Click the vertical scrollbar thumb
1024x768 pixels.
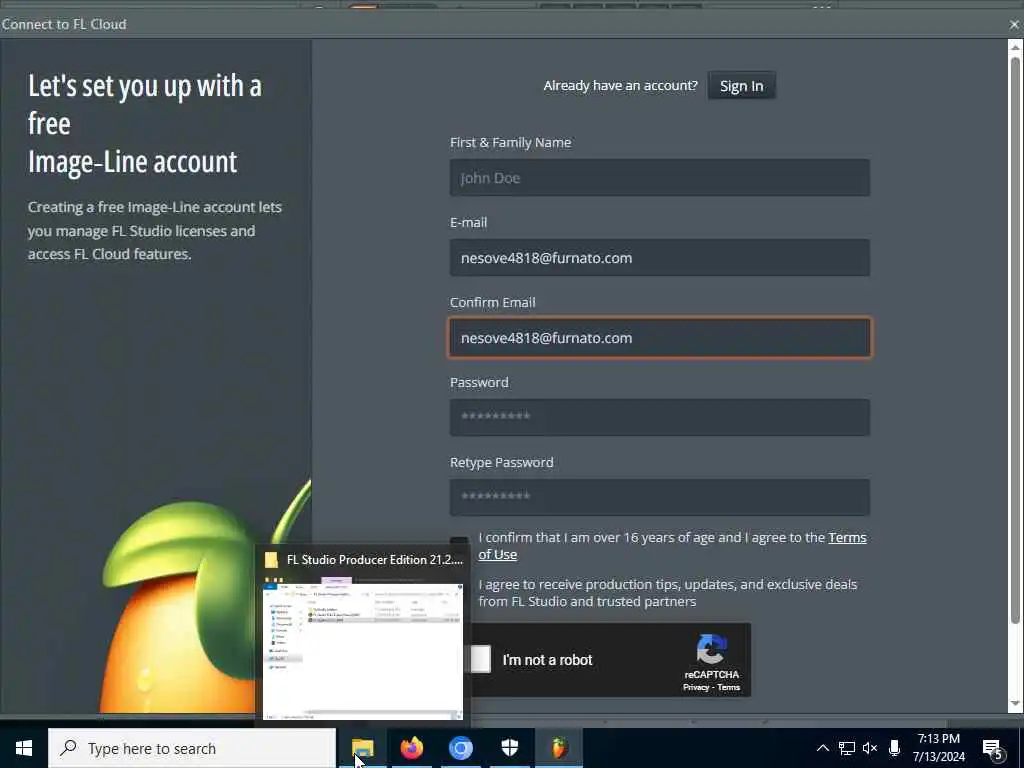(1015, 340)
